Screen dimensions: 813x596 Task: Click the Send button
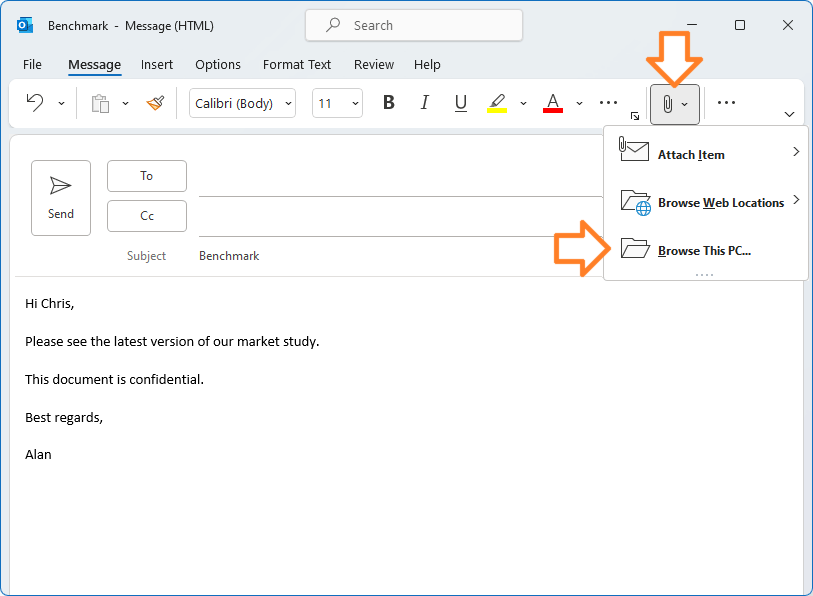point(60,197)
